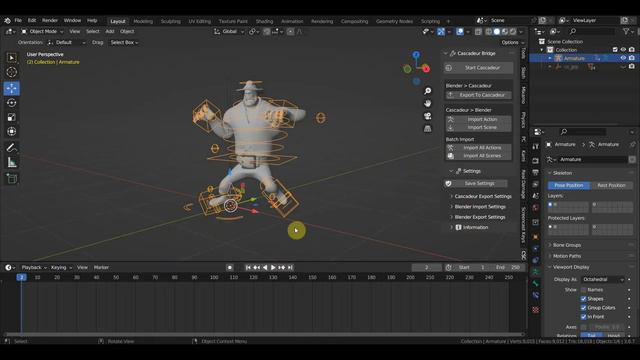Select Pose Position skeleton mode

(569, 185)
